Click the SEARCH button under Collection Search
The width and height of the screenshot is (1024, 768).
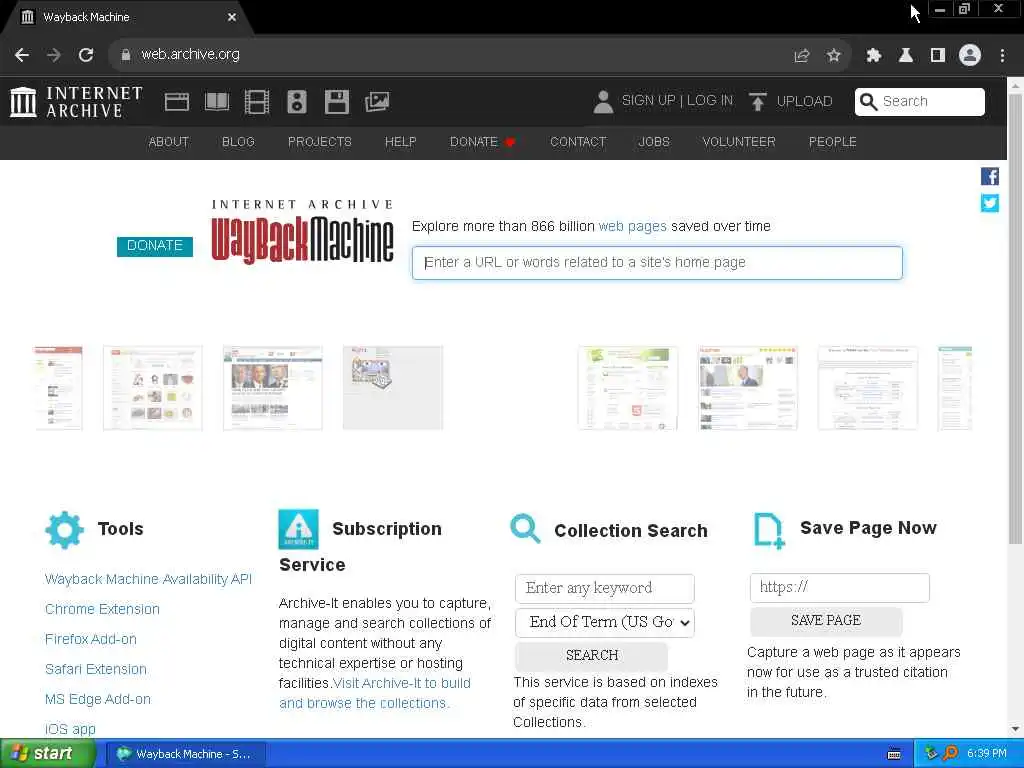tap(592, 656)
